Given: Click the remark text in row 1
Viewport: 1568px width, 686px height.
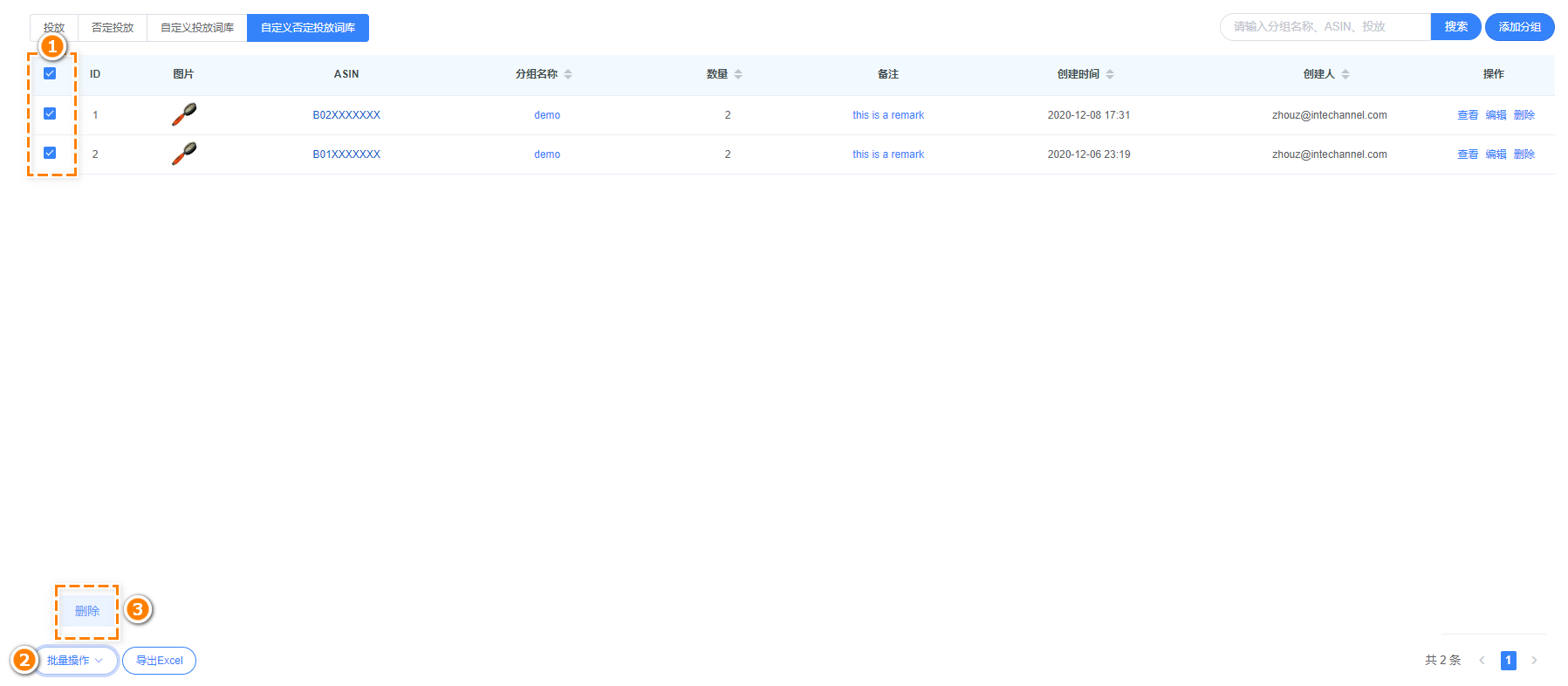Looking at the screenshot, I should (888, 115).
